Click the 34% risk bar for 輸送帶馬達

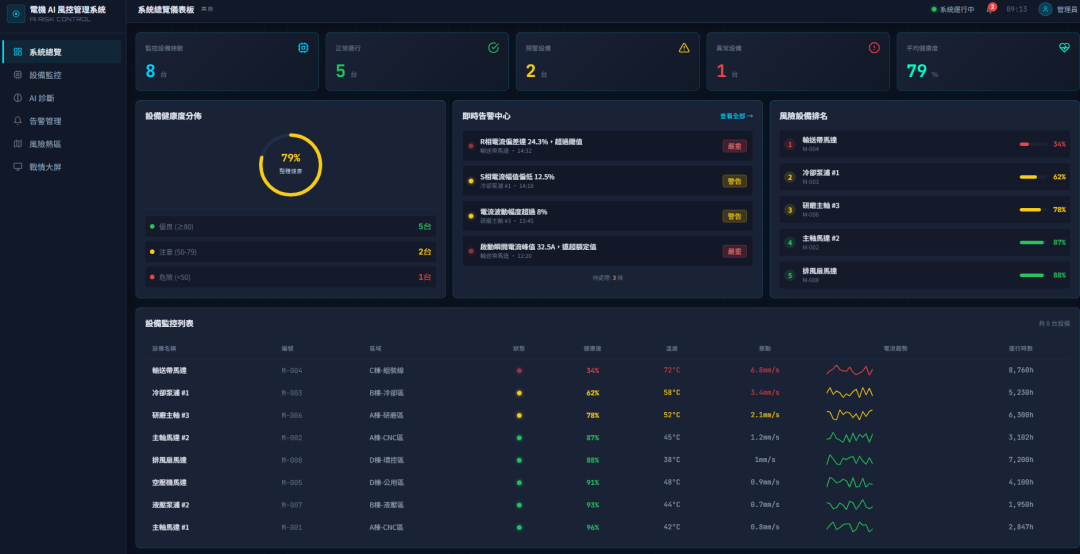pyautogui.click(x=1032, y=144)
